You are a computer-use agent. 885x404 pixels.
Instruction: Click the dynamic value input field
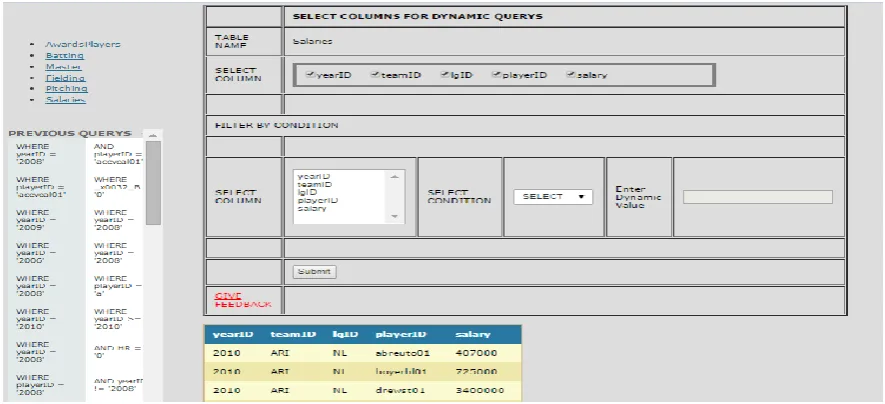758,197
